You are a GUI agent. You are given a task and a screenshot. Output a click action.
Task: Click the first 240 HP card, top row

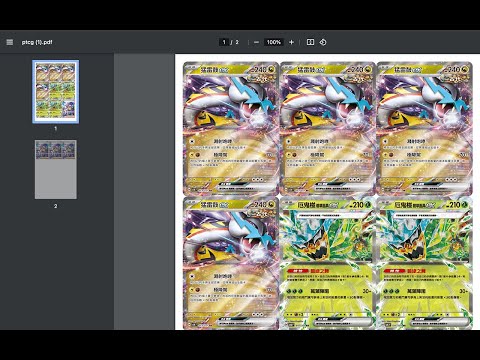[231, 129]
